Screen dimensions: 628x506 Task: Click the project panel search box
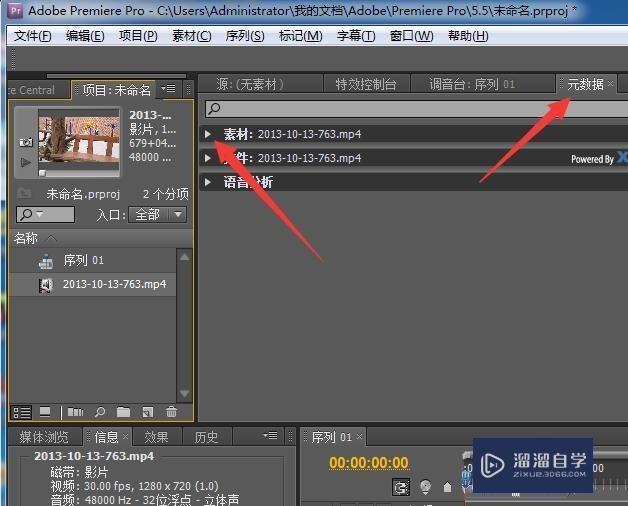coord(45,214)
